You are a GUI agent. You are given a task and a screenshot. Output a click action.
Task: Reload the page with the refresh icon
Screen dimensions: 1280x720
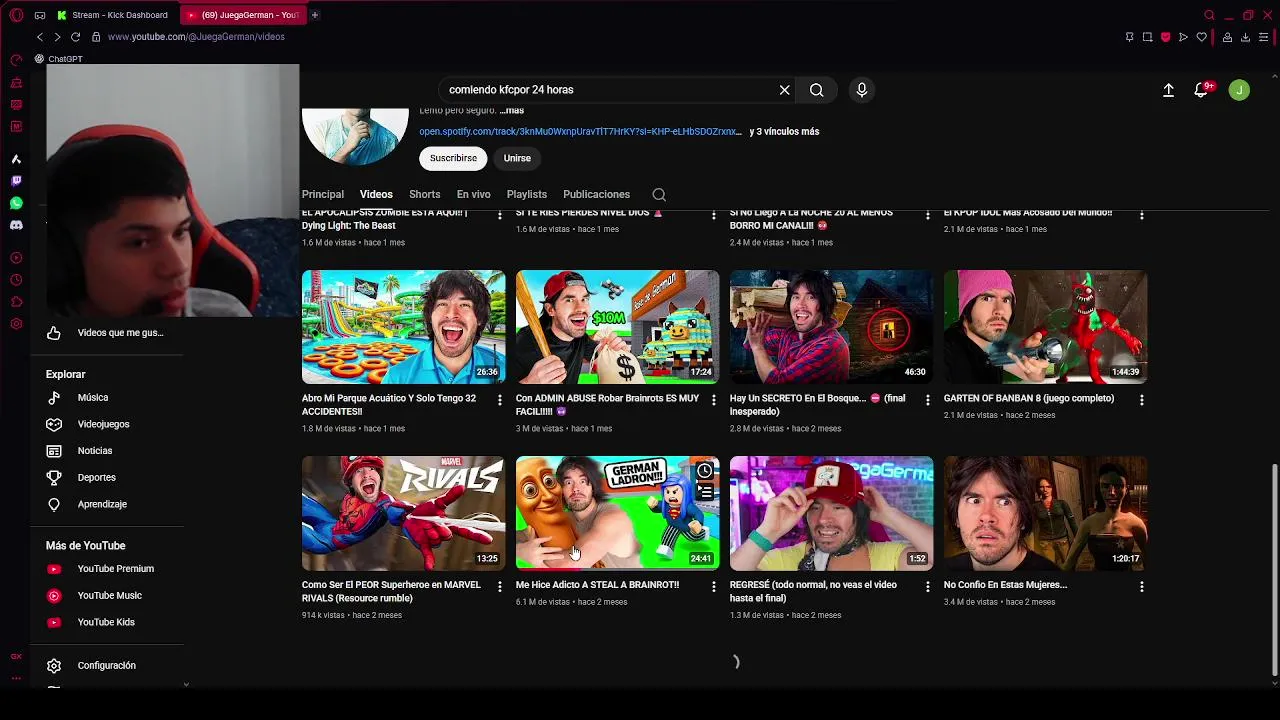(75, 37)
